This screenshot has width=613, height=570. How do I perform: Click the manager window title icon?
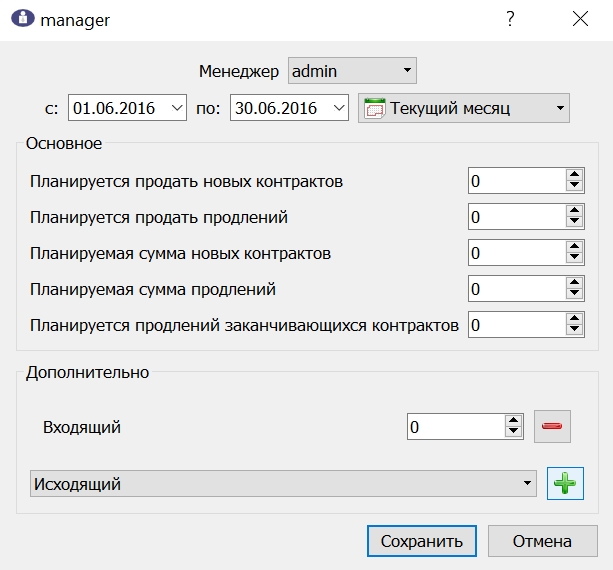(x=23, y=18)
